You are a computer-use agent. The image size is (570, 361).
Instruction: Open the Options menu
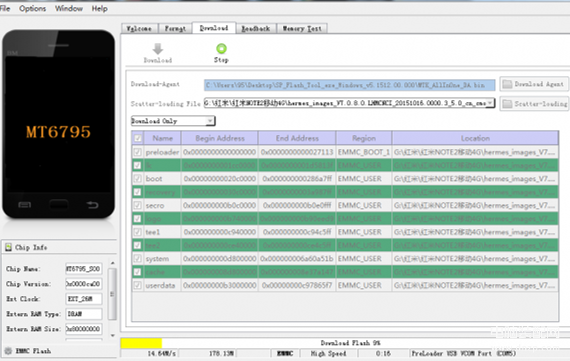[x=33, y=8]
